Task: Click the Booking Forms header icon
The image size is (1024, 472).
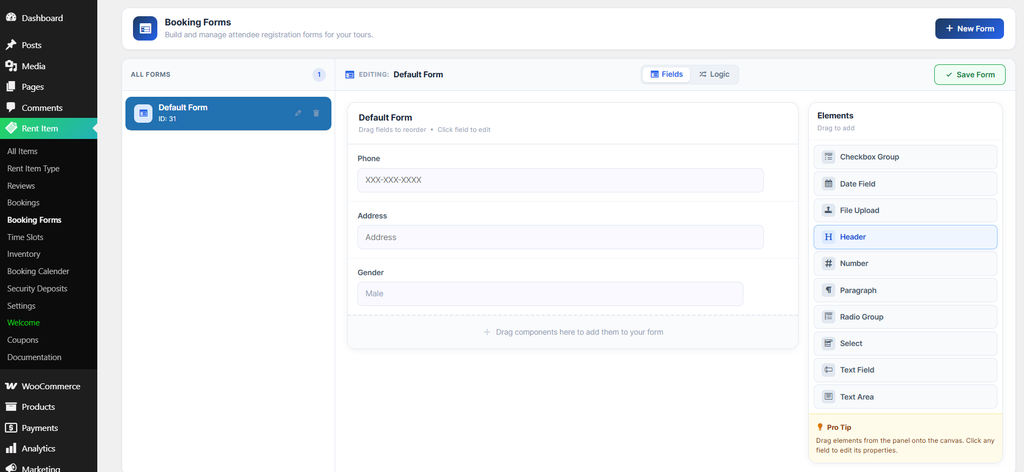Action: (x=145, y=29)
